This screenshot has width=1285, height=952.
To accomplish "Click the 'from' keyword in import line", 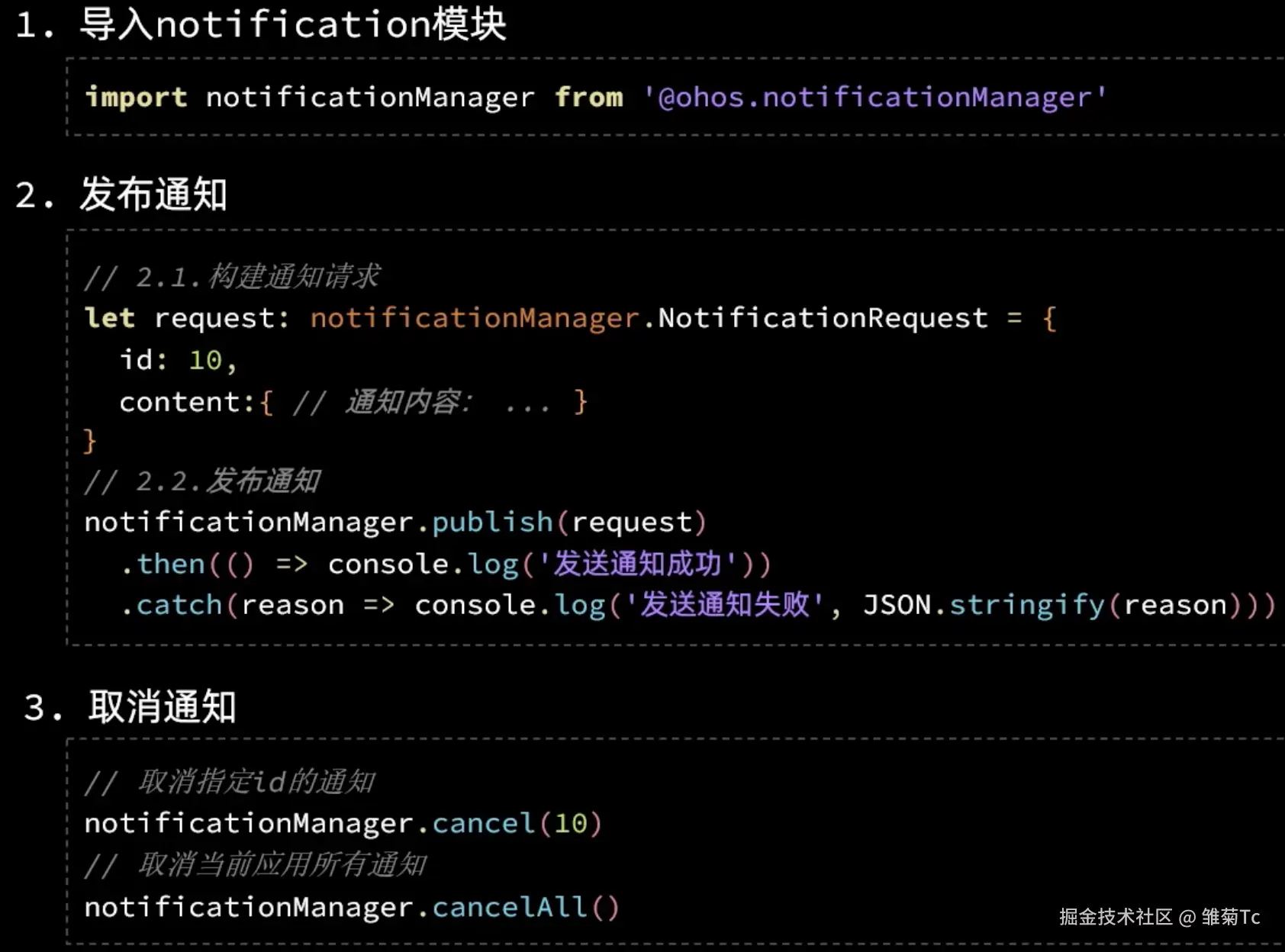I will [x=588, y=98].
